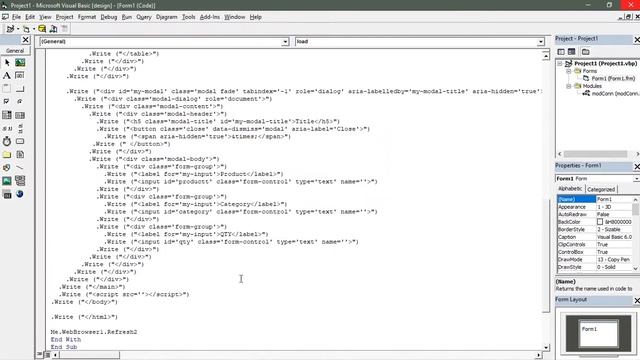Open the Add Form dropdown arrow
The width and height of the screenshot is (640, 360).
(x=33, y=29)
